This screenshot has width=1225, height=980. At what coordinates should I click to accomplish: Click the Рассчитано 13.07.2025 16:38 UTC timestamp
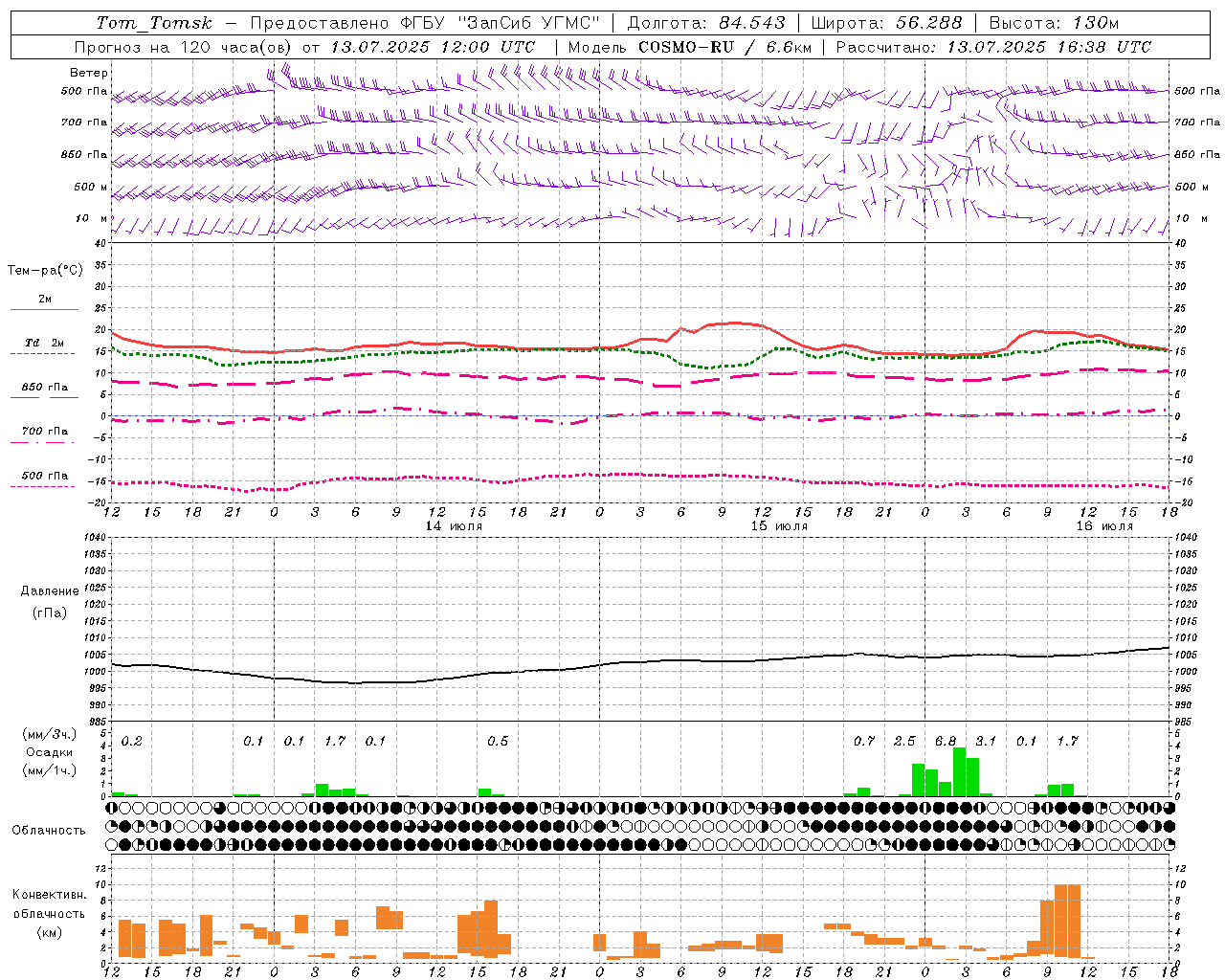coord(993,47)
